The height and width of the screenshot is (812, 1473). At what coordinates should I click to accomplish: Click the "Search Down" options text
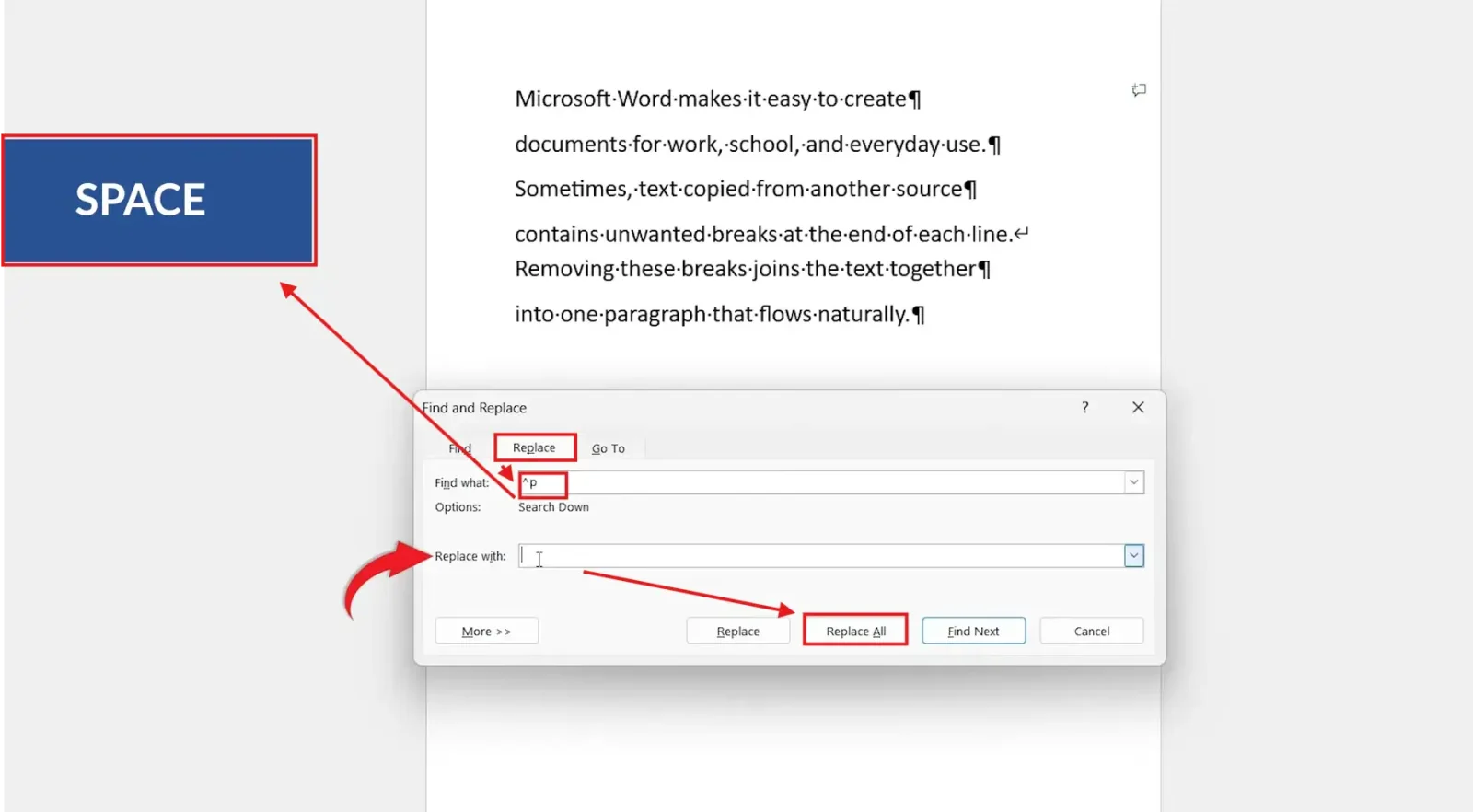pos(553,507)
